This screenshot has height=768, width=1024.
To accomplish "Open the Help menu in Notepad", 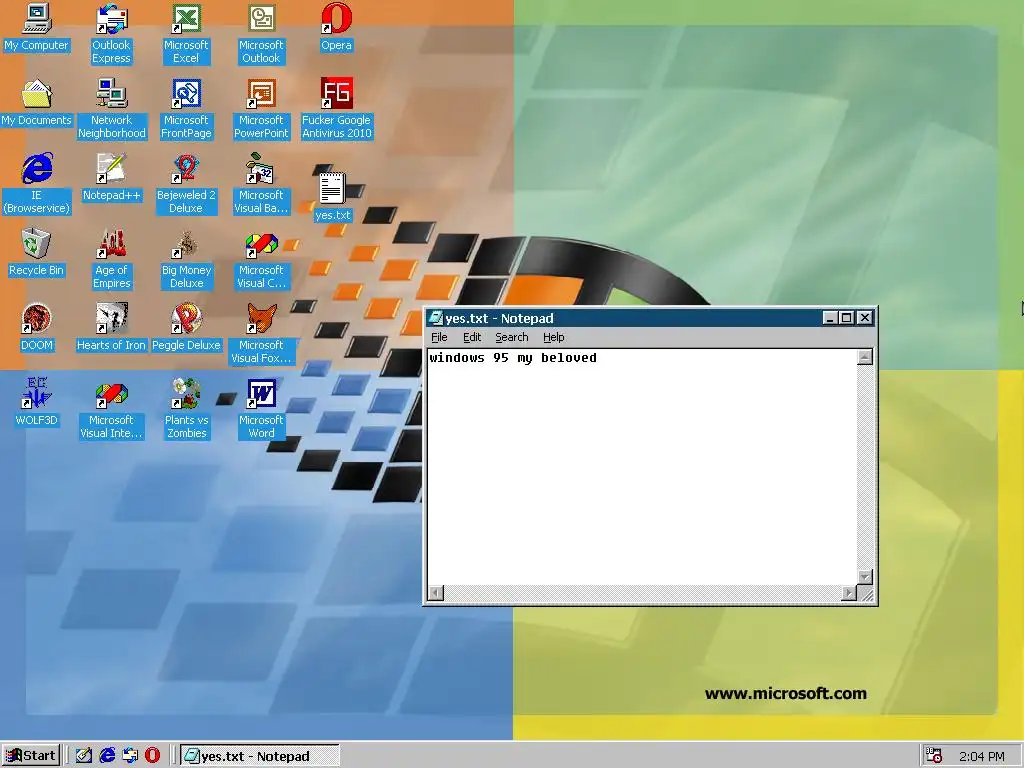I will (x=553, y=337).
